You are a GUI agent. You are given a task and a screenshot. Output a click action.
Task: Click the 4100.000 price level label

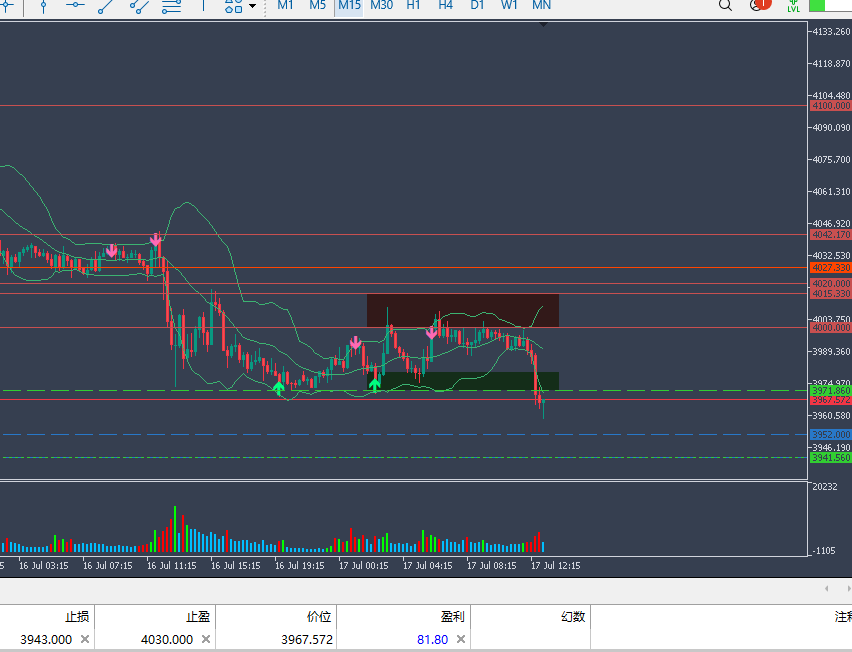point(831,105)
